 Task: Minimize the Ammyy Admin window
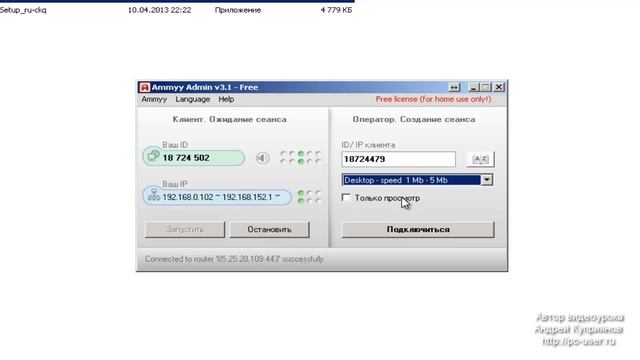473,87
